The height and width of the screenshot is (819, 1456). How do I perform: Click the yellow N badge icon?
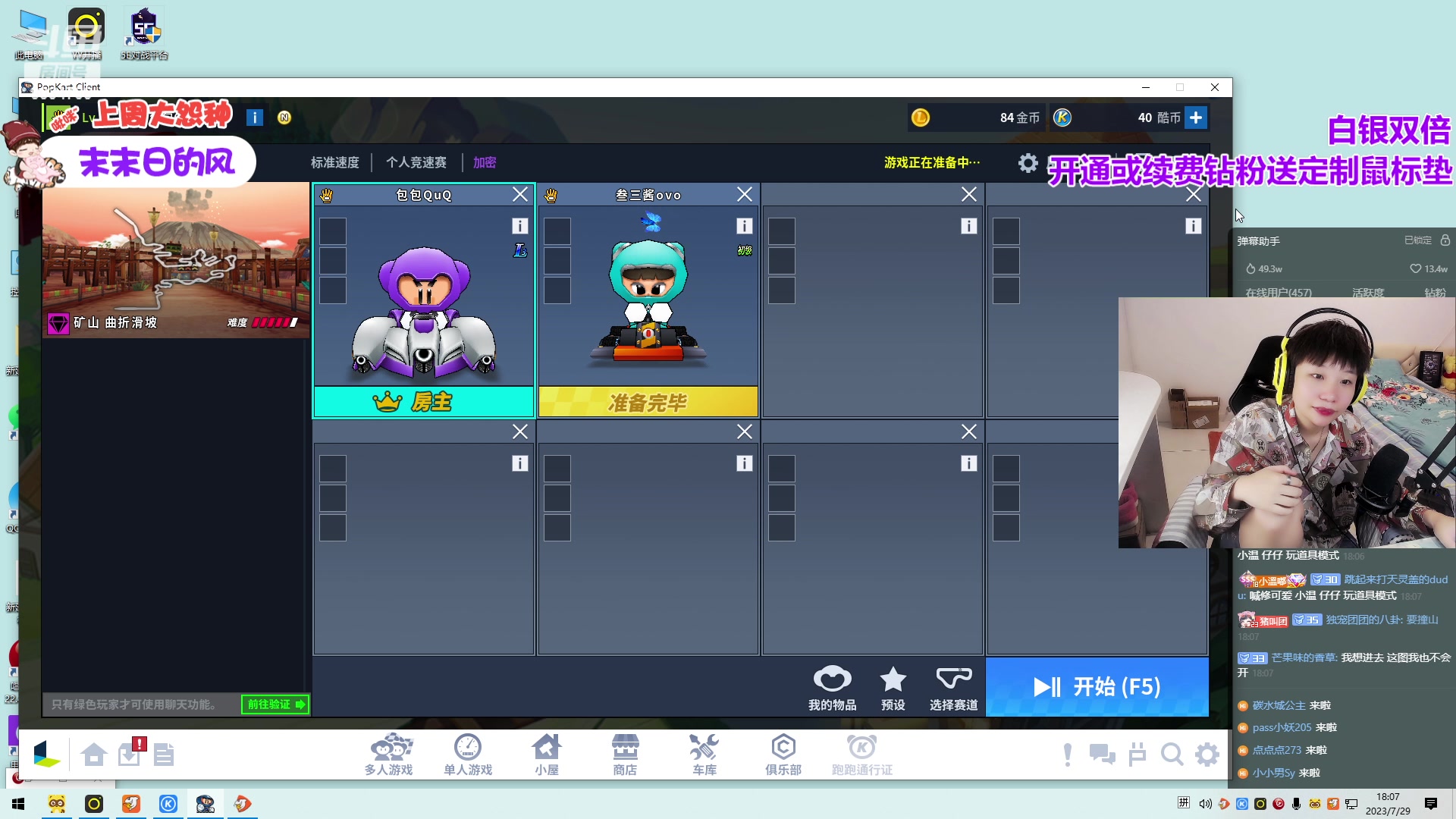tap(284, 118)
